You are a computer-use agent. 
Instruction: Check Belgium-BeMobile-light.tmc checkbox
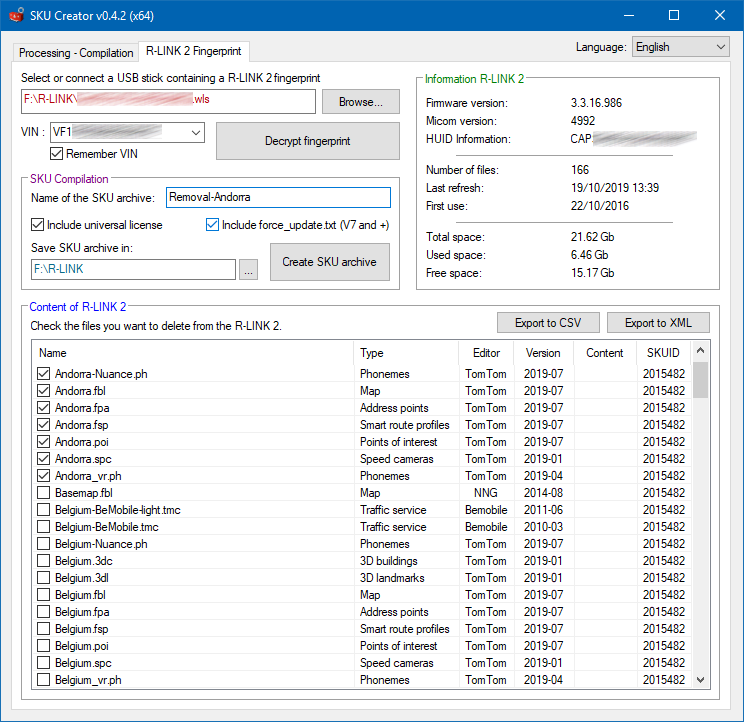pos(44,510)
